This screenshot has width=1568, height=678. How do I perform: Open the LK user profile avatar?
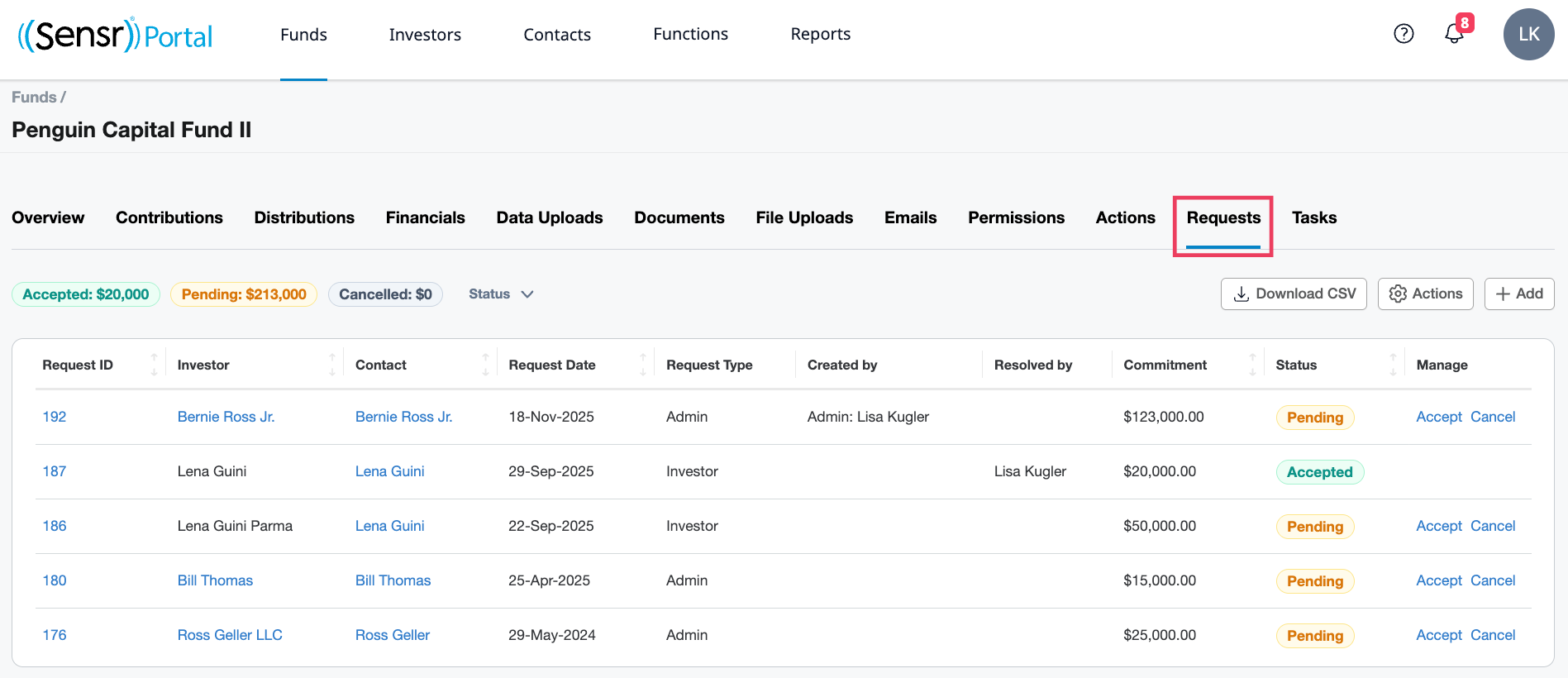coord(1528,35)
